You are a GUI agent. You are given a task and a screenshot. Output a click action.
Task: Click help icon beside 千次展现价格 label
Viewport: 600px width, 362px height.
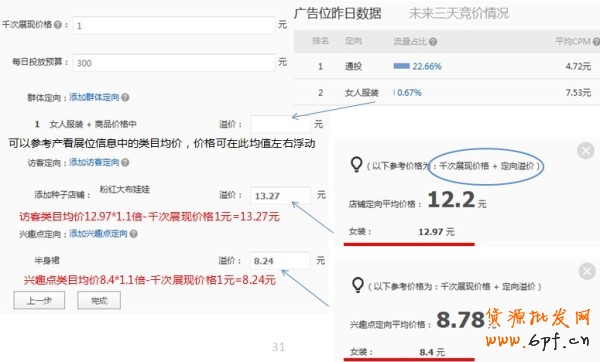coord(58,25)
